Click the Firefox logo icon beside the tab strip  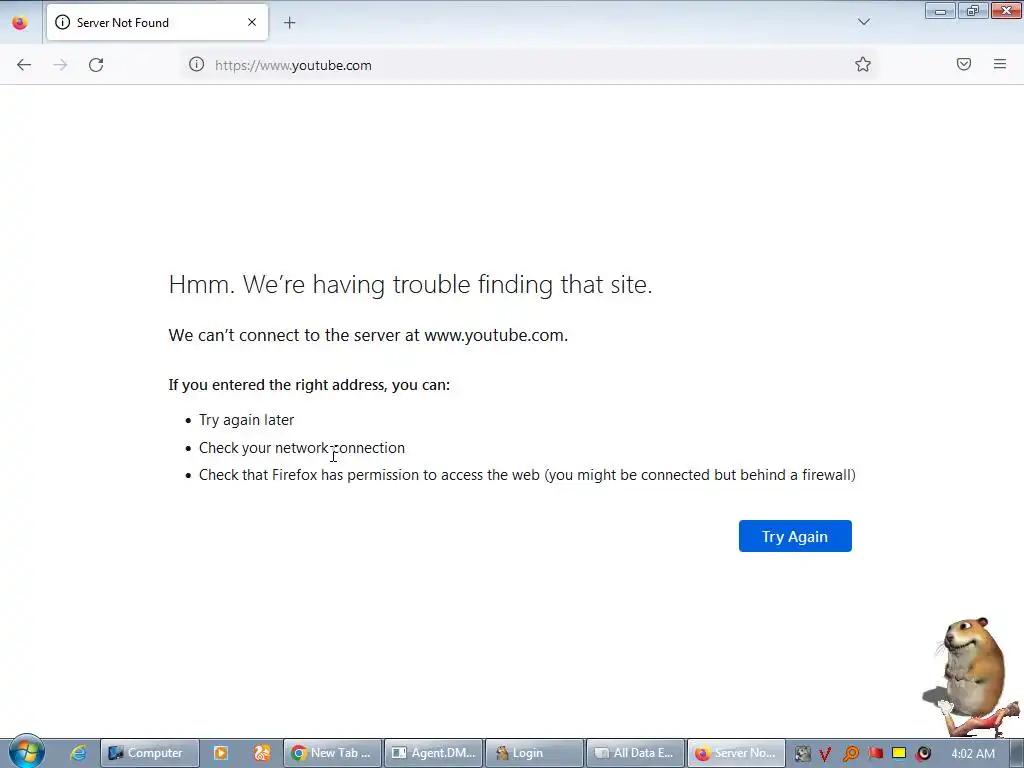pos(20,22)
